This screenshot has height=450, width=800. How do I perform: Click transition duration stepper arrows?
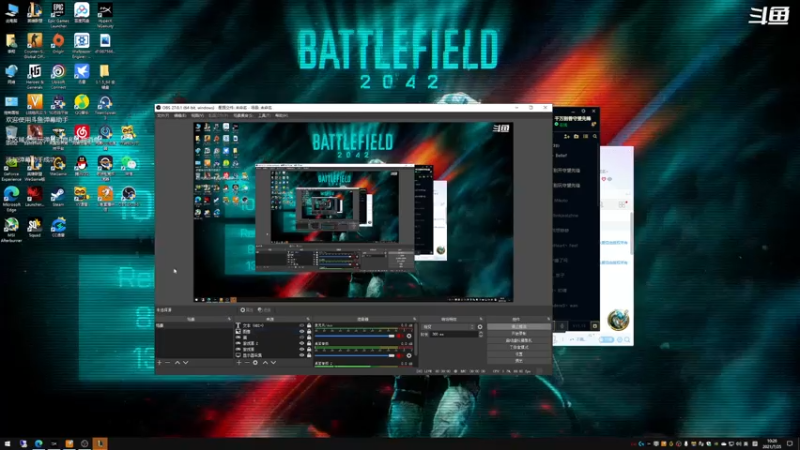point(481,334)
